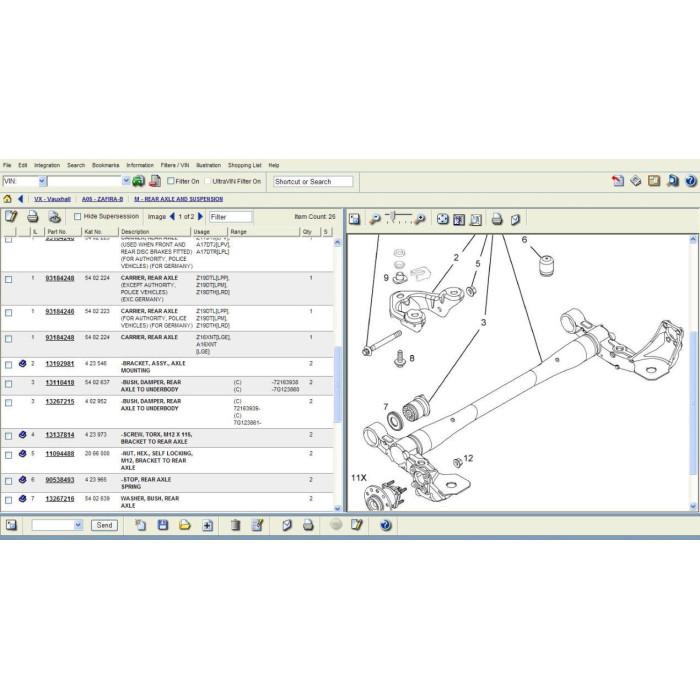Tick the checkbox for part 13192981 bracket row

tap(8, 365)
